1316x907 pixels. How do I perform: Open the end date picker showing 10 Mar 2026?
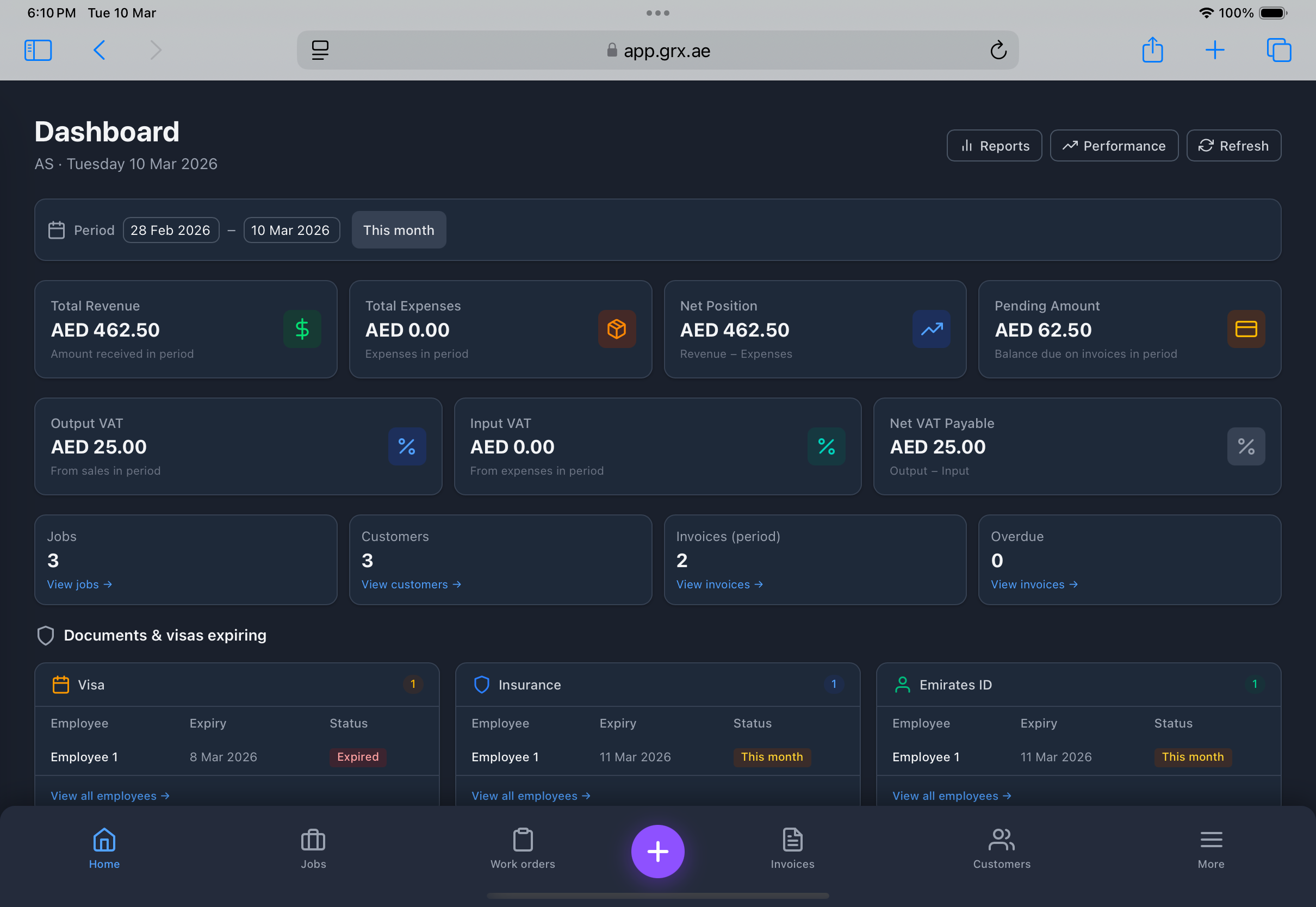pos(291,230)
